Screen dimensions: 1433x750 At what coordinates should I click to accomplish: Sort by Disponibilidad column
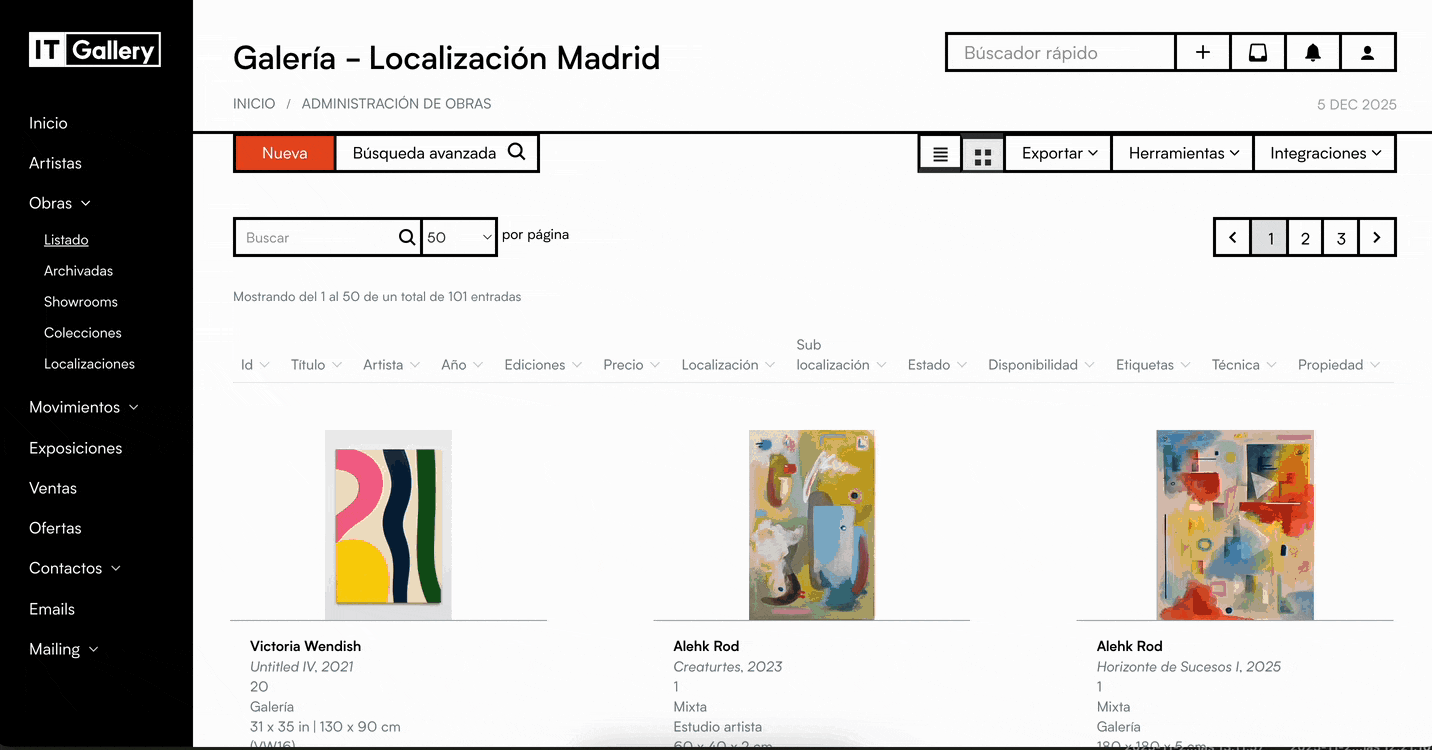(1041, 365)
